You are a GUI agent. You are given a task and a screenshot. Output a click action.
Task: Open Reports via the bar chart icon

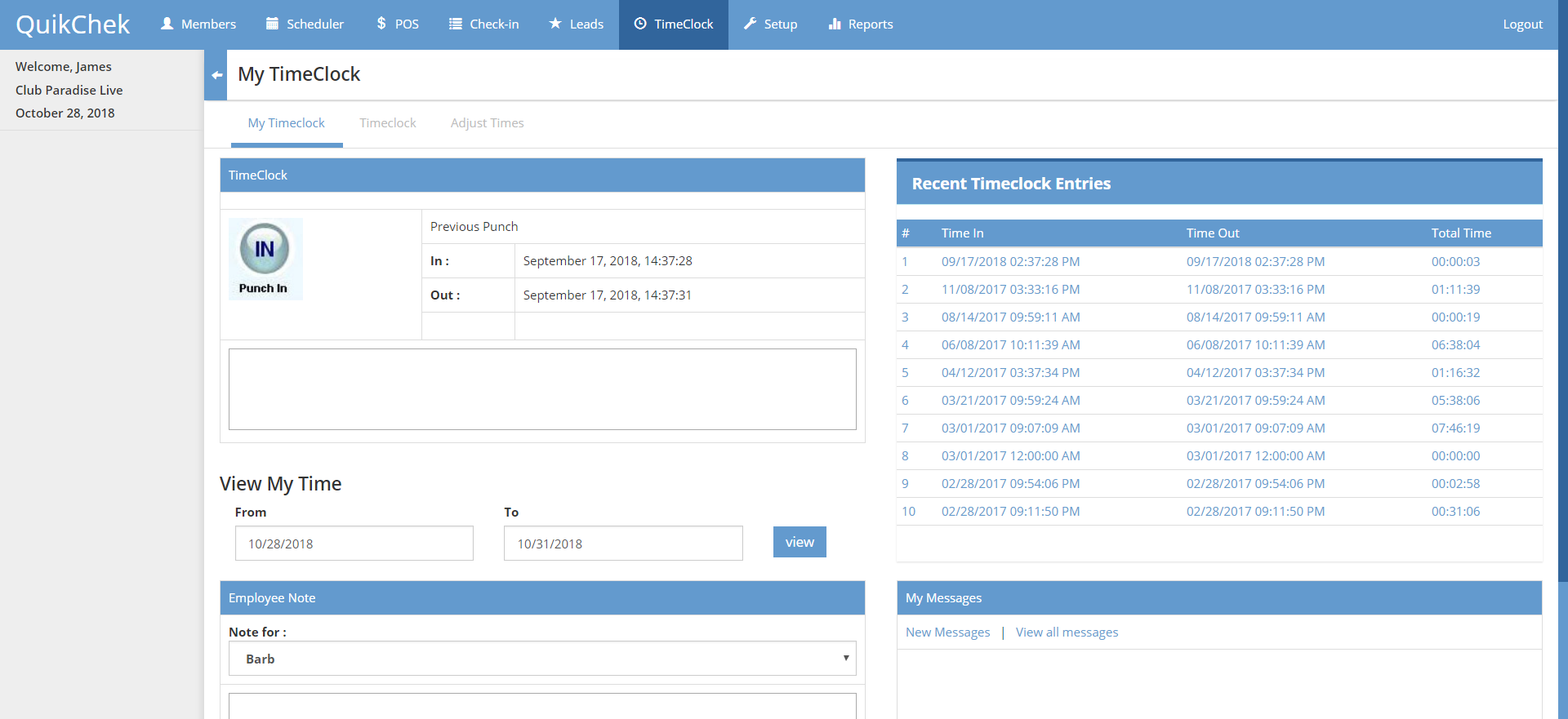pyautogui.click(x=835, y=24)
